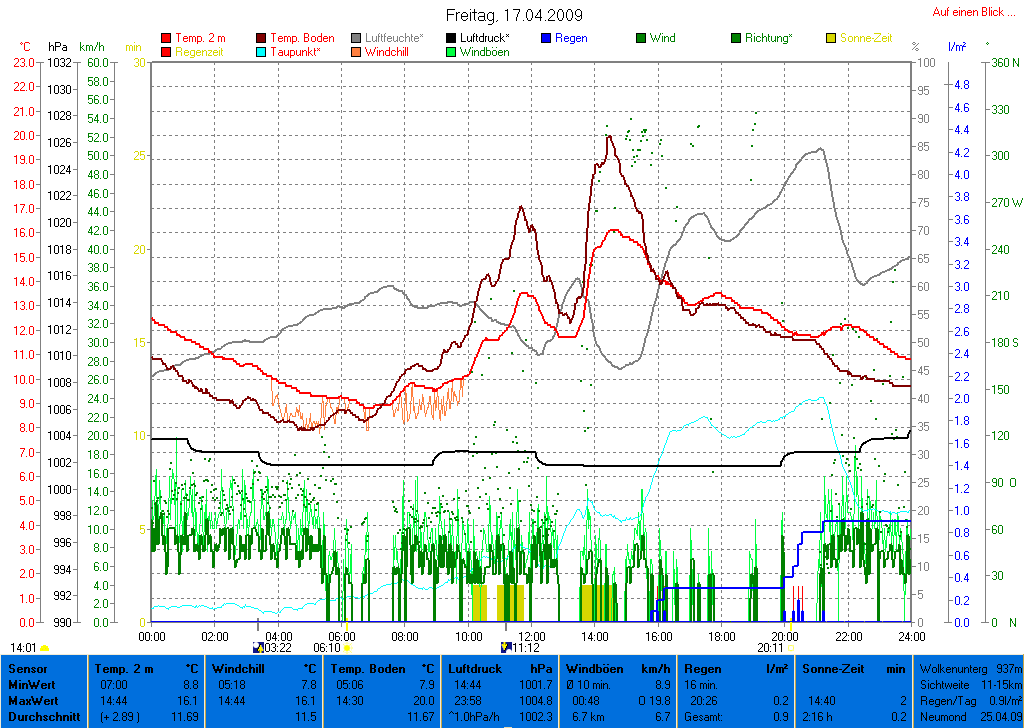Image resolution: width=1024 pixels, height=728 pixels.
Task: Click the 12:00 mark on the time axis
Action: [x=532, y=635]
